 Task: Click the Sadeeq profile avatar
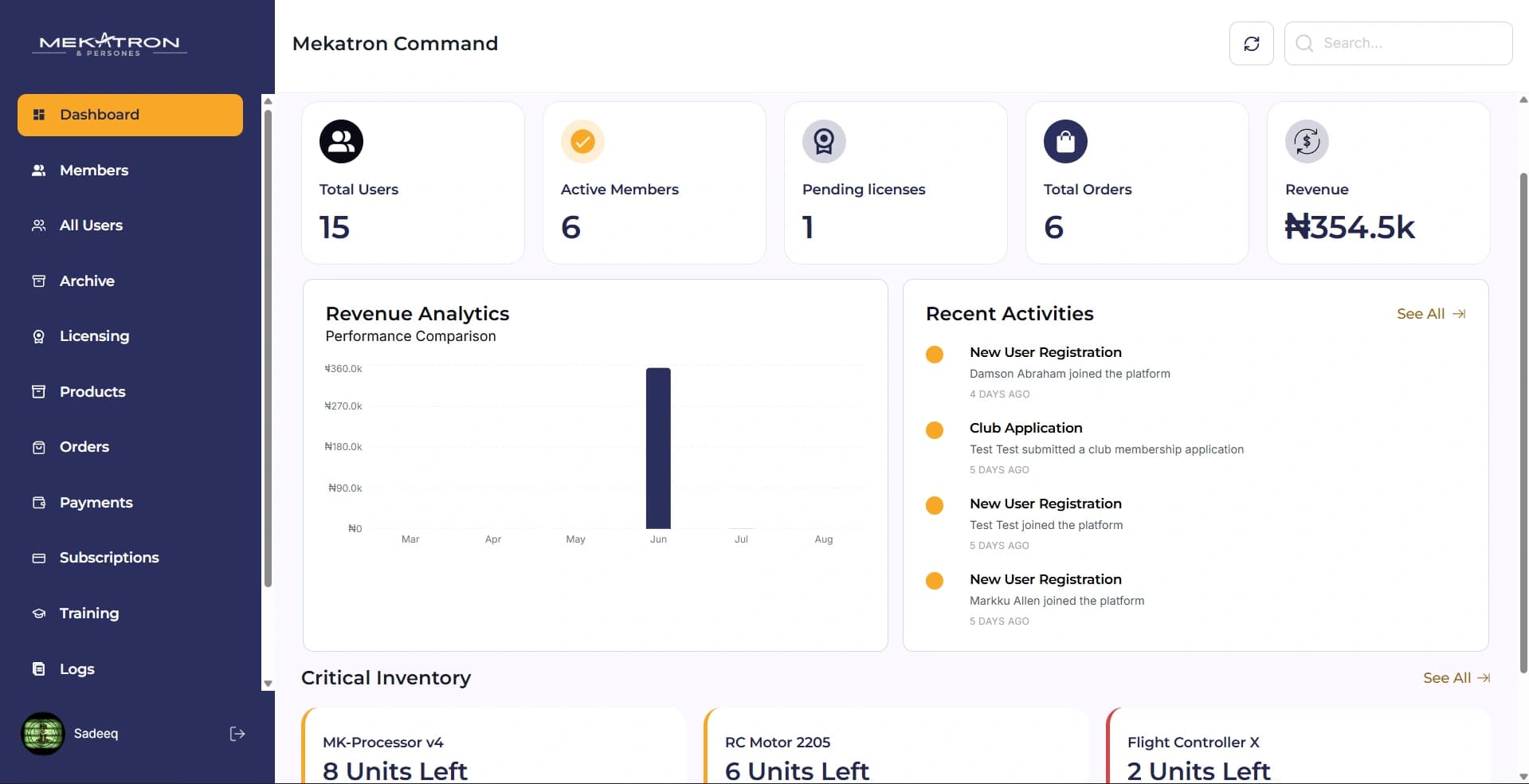point(42,734)
